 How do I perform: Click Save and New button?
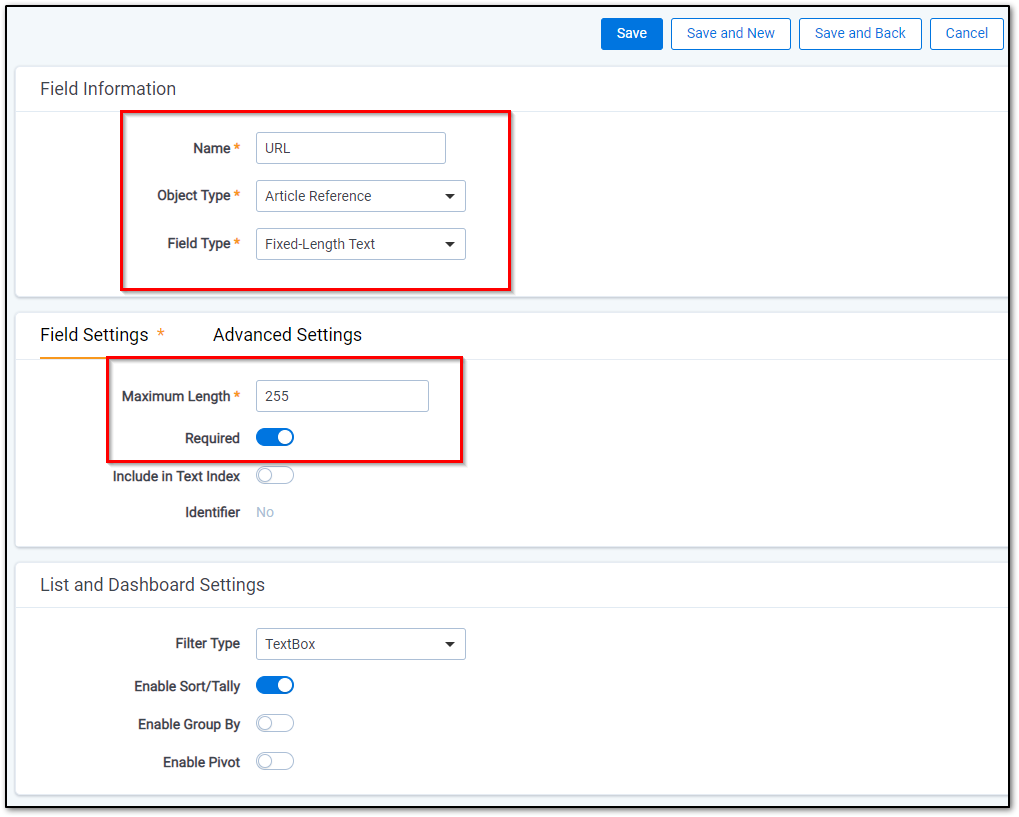tap(730, 34)
